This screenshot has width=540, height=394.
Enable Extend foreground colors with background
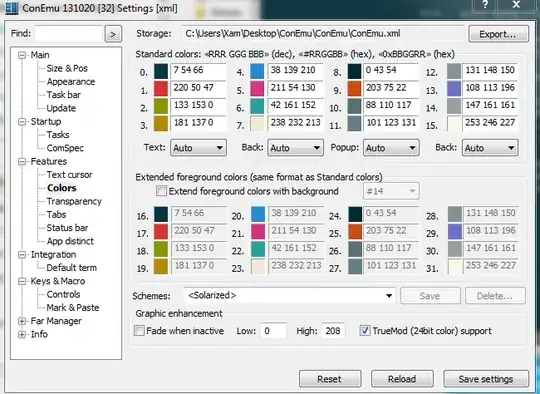(x=161, y=191)
